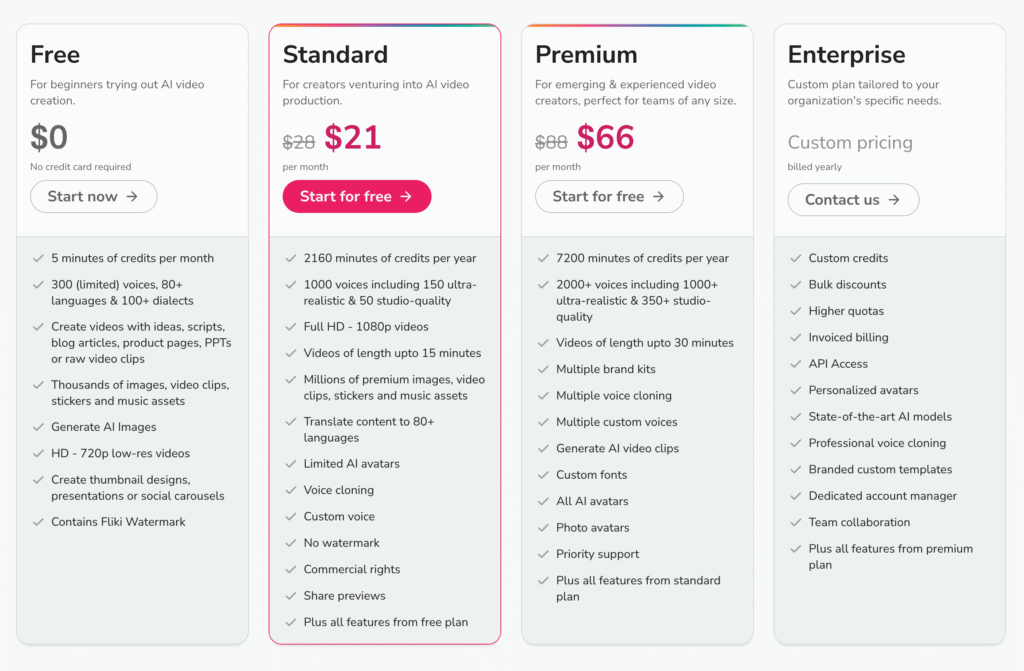Click the Contact us button for Enterprise

(x=853, y=200)
